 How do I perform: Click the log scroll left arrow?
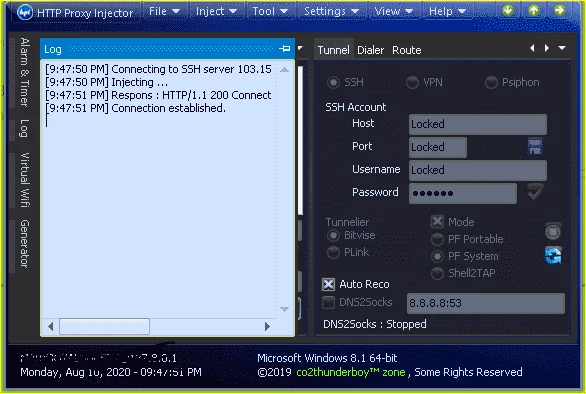click(x=50, y=326)
